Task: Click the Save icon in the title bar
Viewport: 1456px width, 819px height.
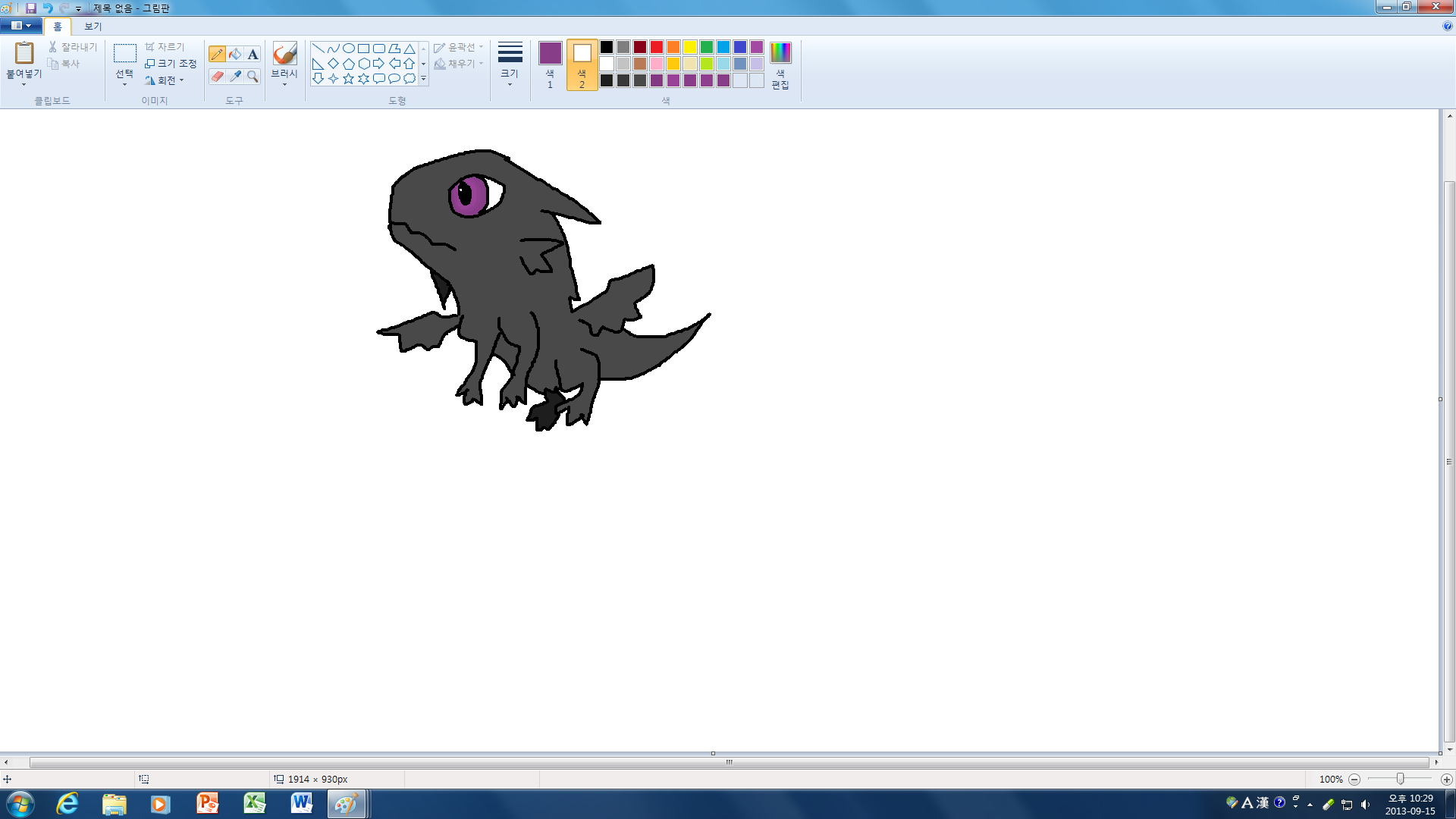Action: [x=31, y=8]
